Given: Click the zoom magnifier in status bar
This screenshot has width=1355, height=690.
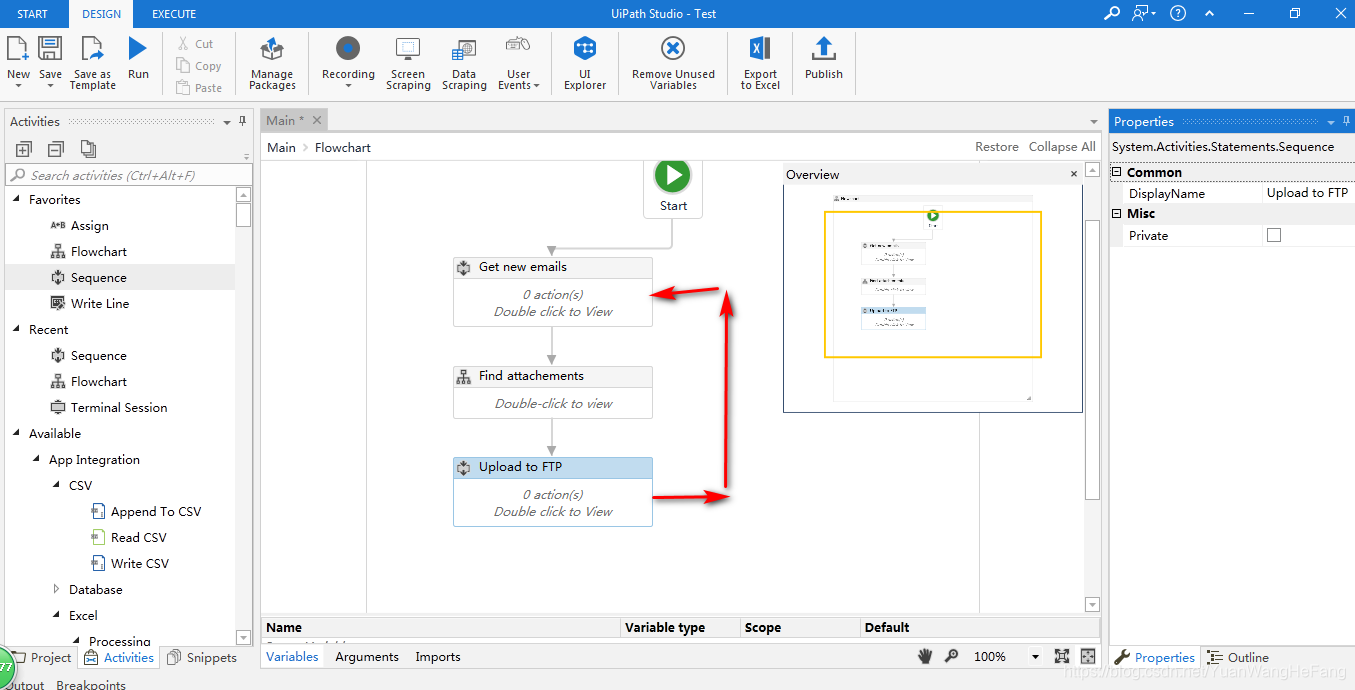Looking at the screenshot, I should 951,656.
